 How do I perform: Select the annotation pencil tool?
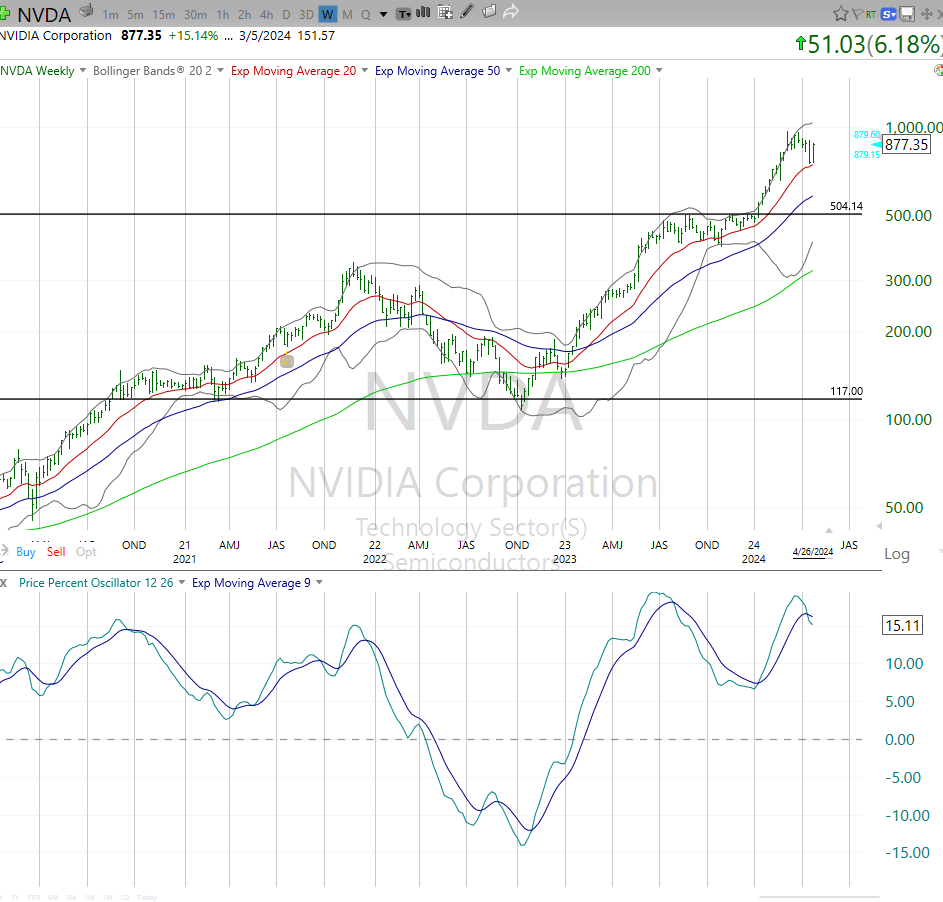[465, 12]
